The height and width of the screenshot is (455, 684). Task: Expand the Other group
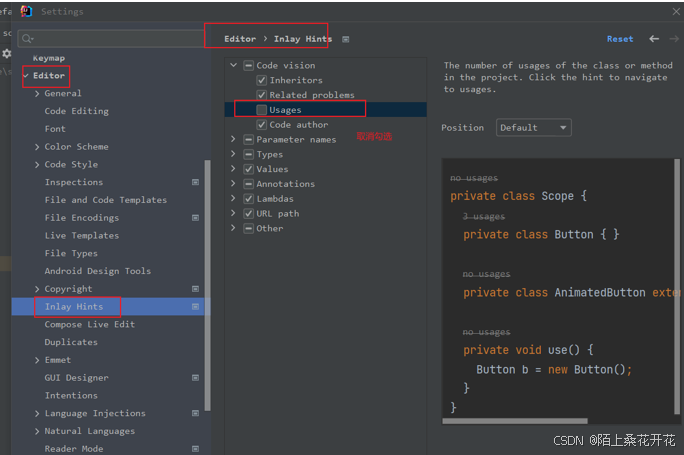pos(233,228)
